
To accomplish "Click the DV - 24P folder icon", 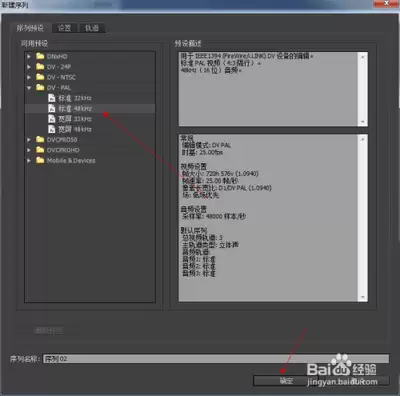I will point(40,67).
